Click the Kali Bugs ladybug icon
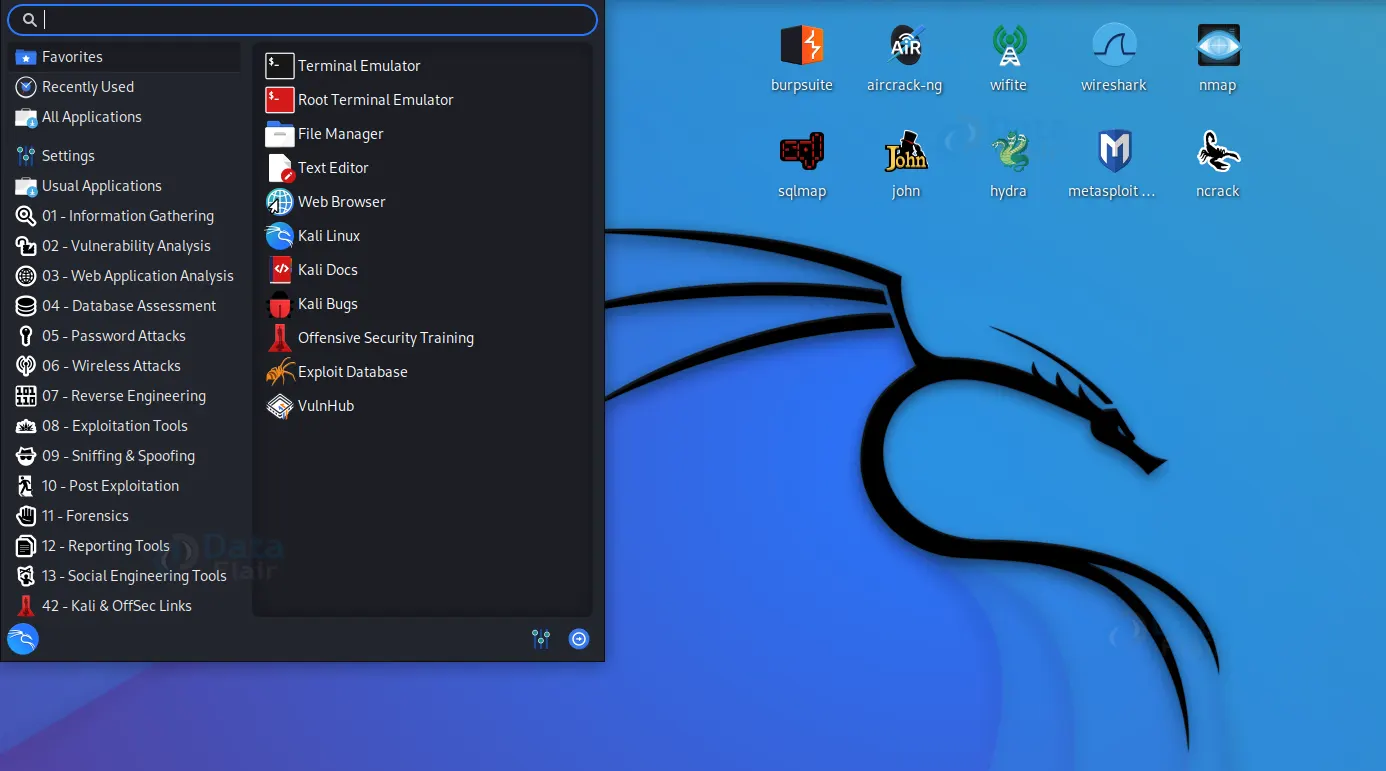1386x771 pixels. (x=279, y=304)
